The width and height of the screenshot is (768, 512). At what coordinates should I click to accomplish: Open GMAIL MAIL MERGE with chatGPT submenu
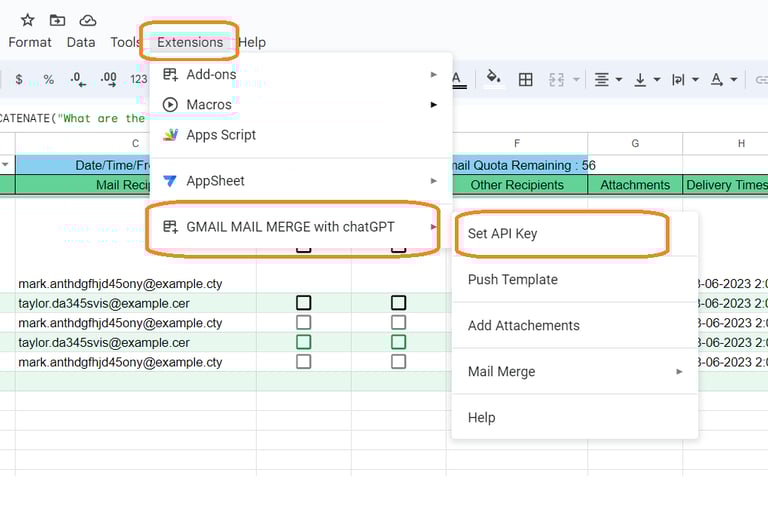[x=301, y=227]
